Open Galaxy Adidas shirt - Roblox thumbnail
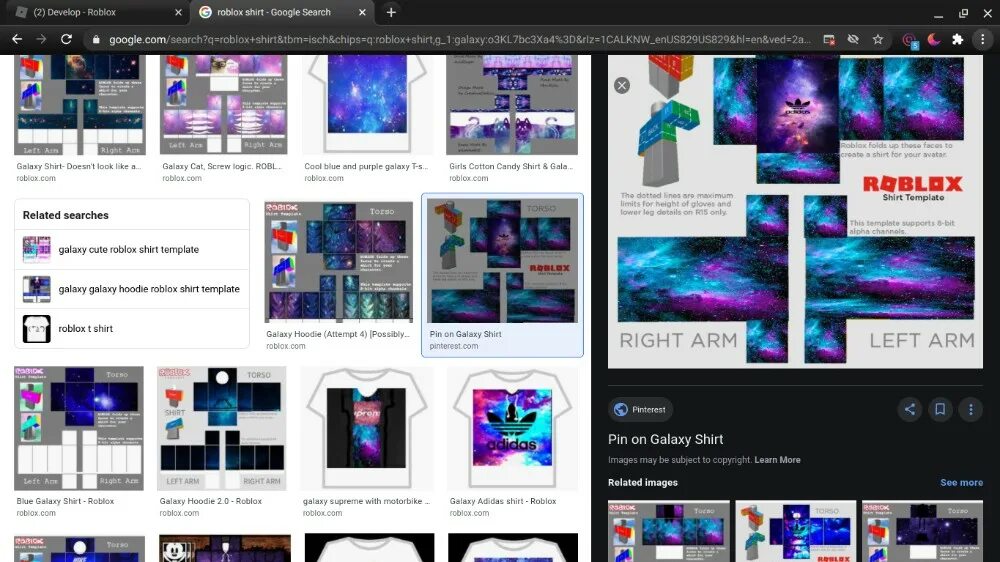This screenshot has height=562, width=1000. click(x=513, y=428)
